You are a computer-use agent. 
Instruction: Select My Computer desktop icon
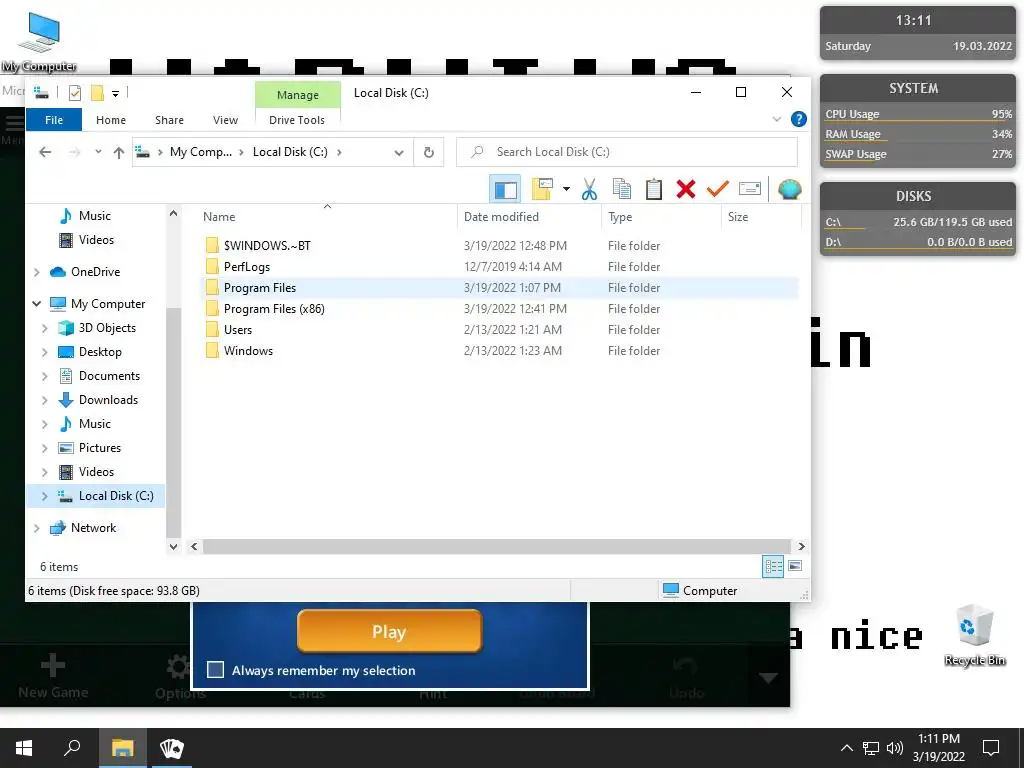tap(39, 40)
